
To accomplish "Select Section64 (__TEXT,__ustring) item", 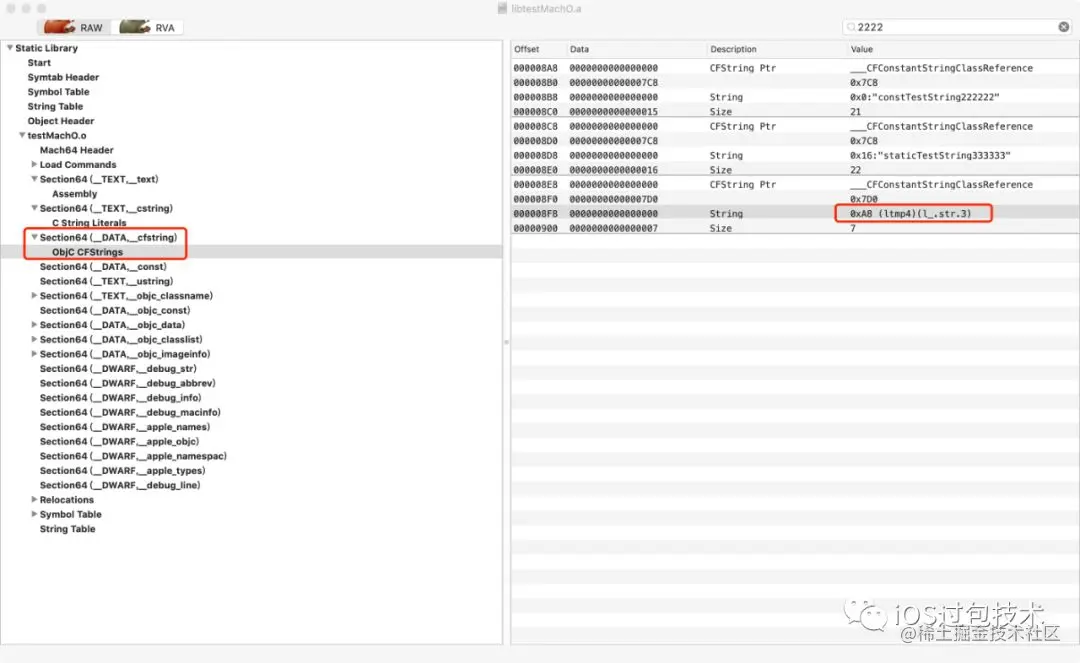I will tap(107, 281).
